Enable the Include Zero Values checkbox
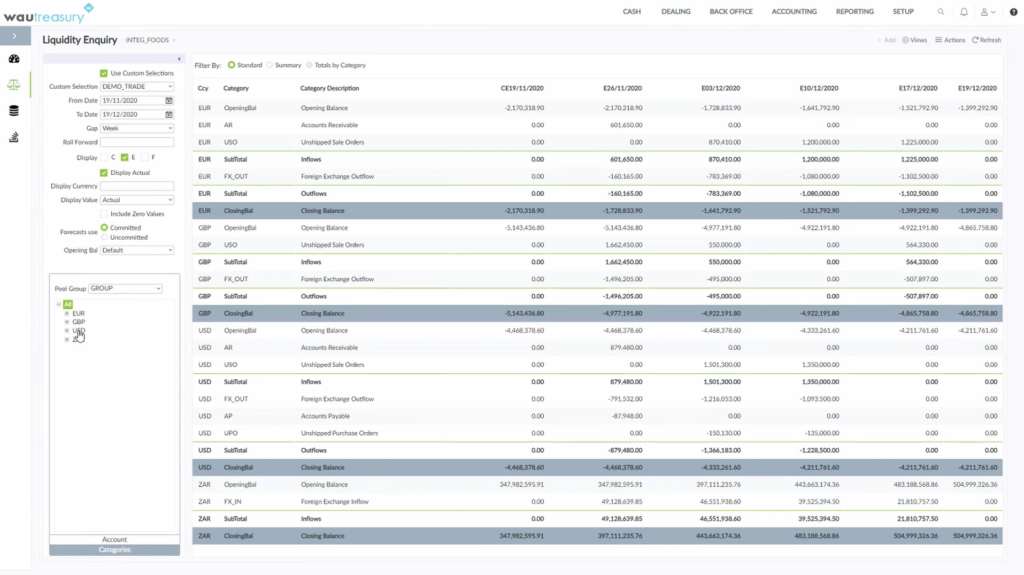Image resolution: width=1024 pixels, height=575 pixels. click(104, 214)
